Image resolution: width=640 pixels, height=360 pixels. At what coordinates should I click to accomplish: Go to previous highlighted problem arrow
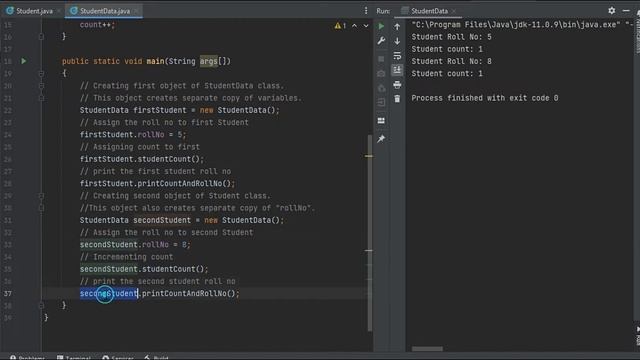click(x=354, y=26)
